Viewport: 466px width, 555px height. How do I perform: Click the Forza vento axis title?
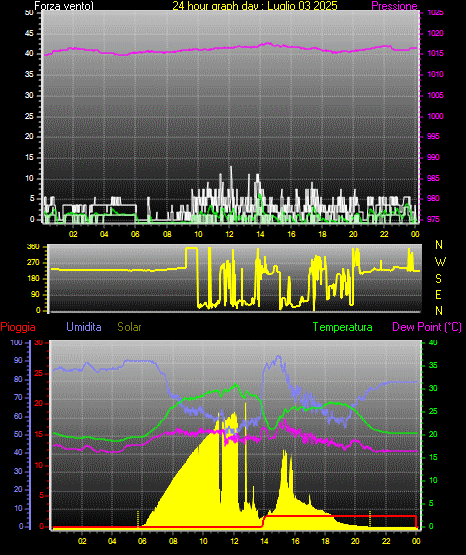coord(64,6)
